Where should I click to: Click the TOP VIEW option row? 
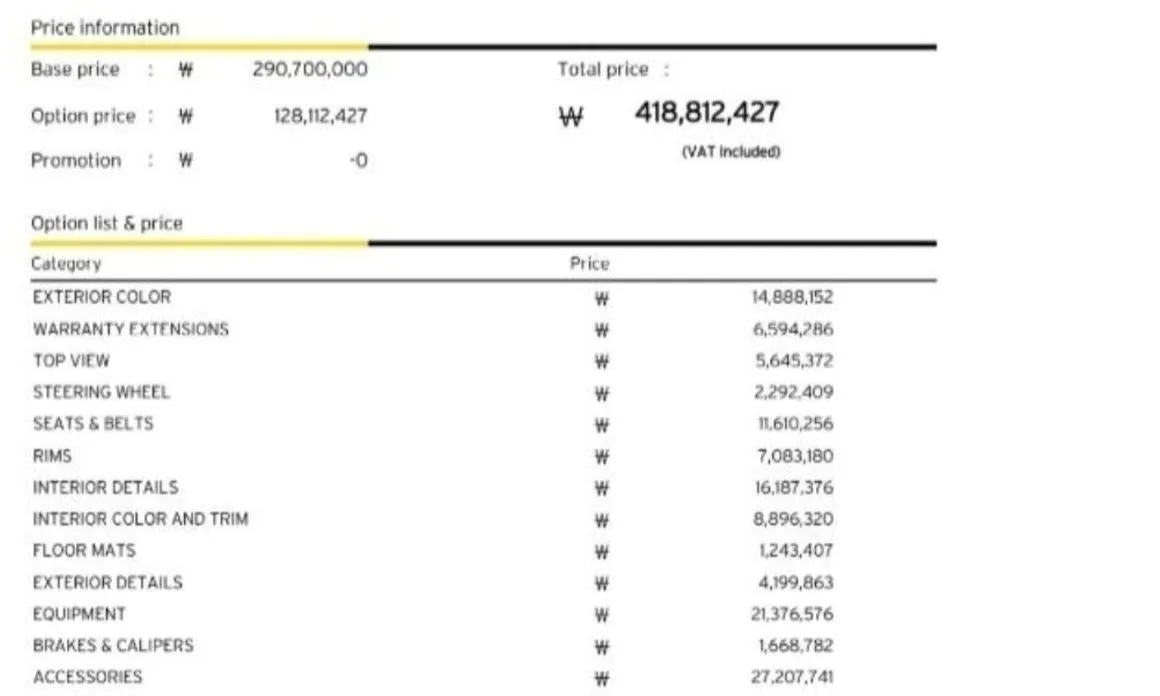pos(484,361)
